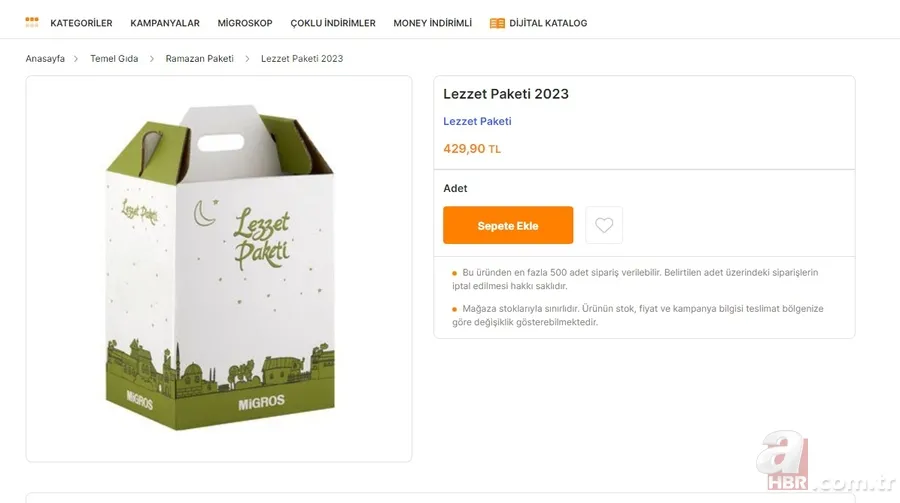Open the KATEGORİLER menu

click(81, 23)
